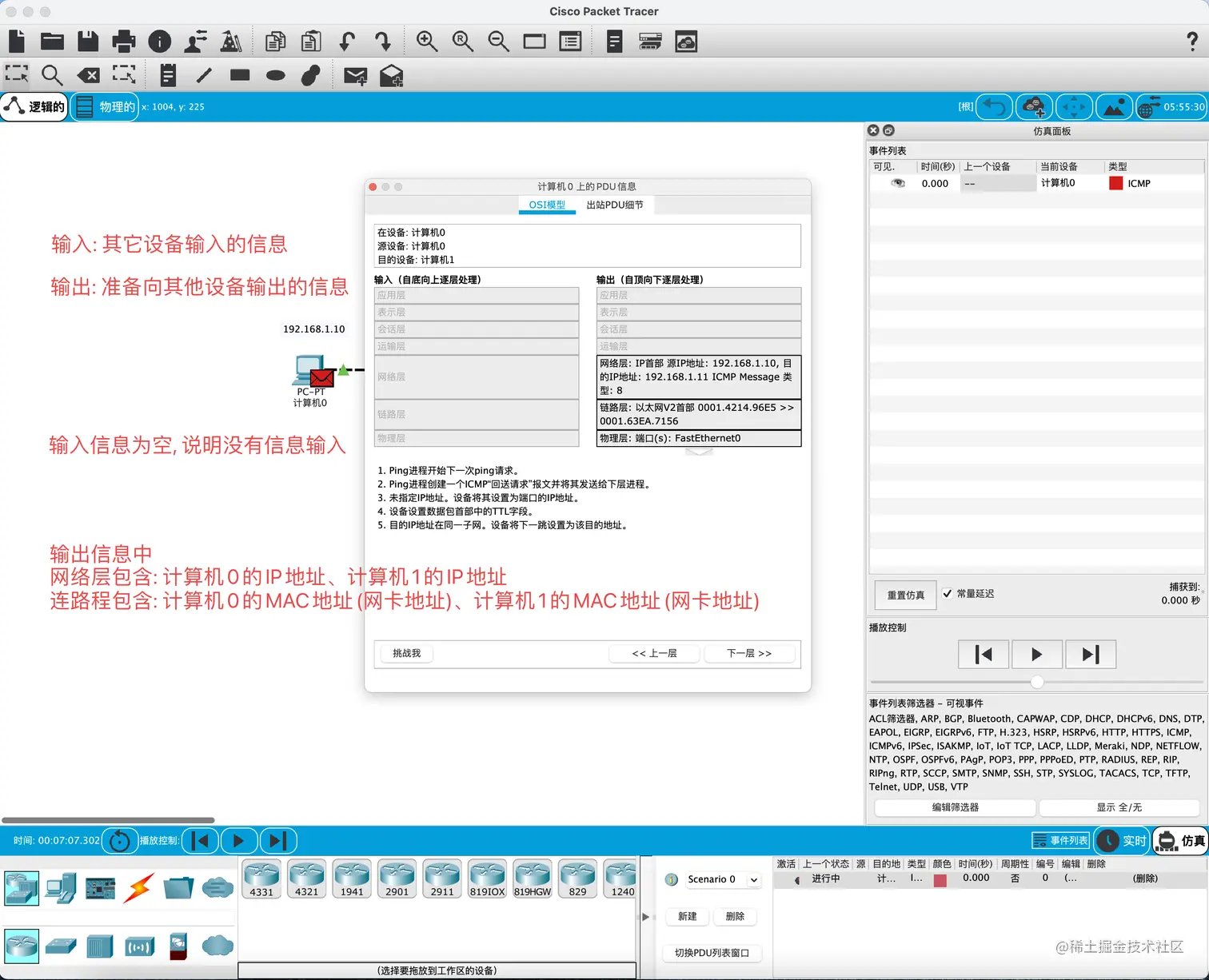This screenshot has height=980, width=1209.
Task: Step back in simulation panel playback
Action: coord(984,655)
